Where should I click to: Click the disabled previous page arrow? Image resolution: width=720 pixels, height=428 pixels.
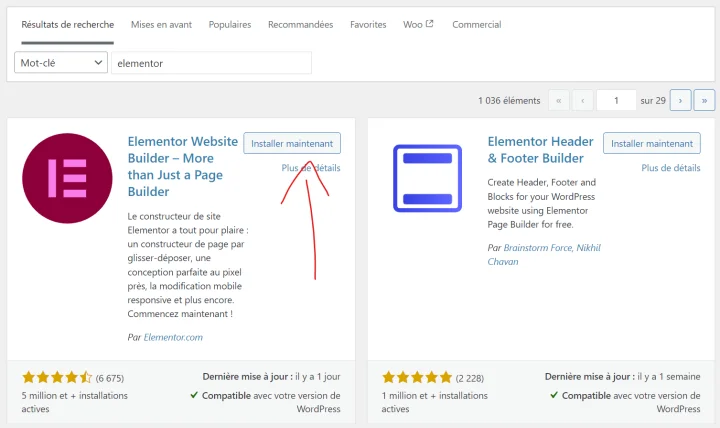point(583,100)
